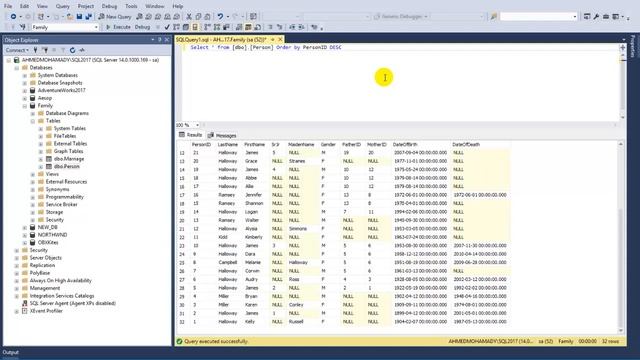Select SQL Server Agent node

tap(72, 303)
